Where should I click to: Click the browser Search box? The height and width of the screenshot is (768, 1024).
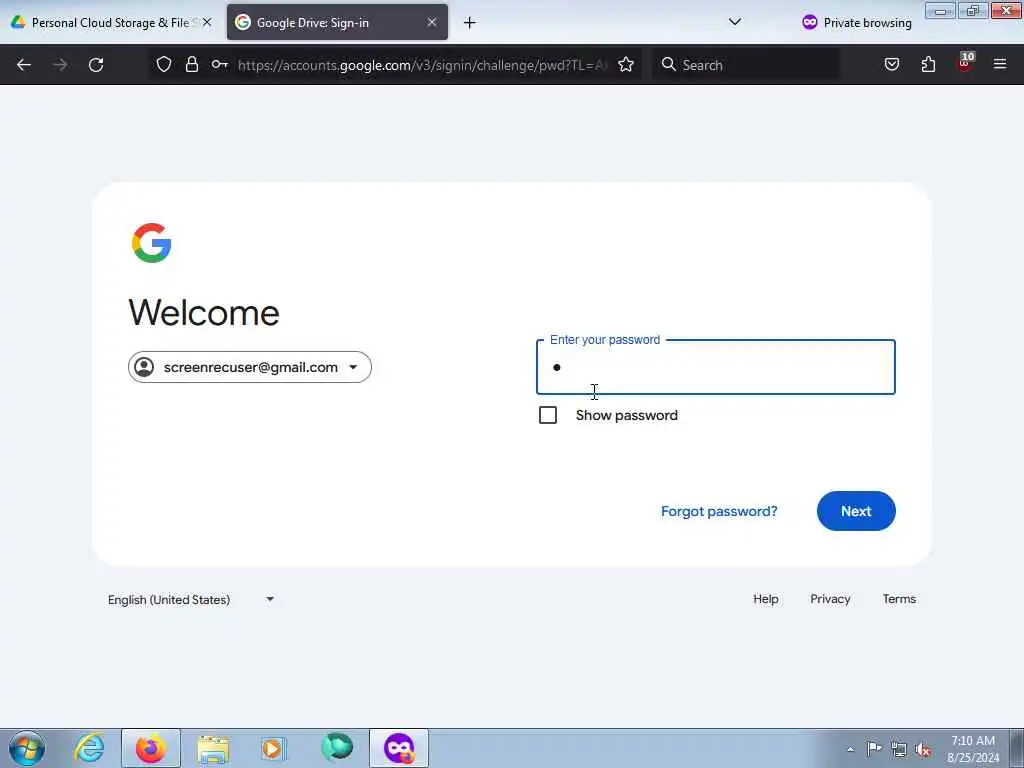click(746, 65)
